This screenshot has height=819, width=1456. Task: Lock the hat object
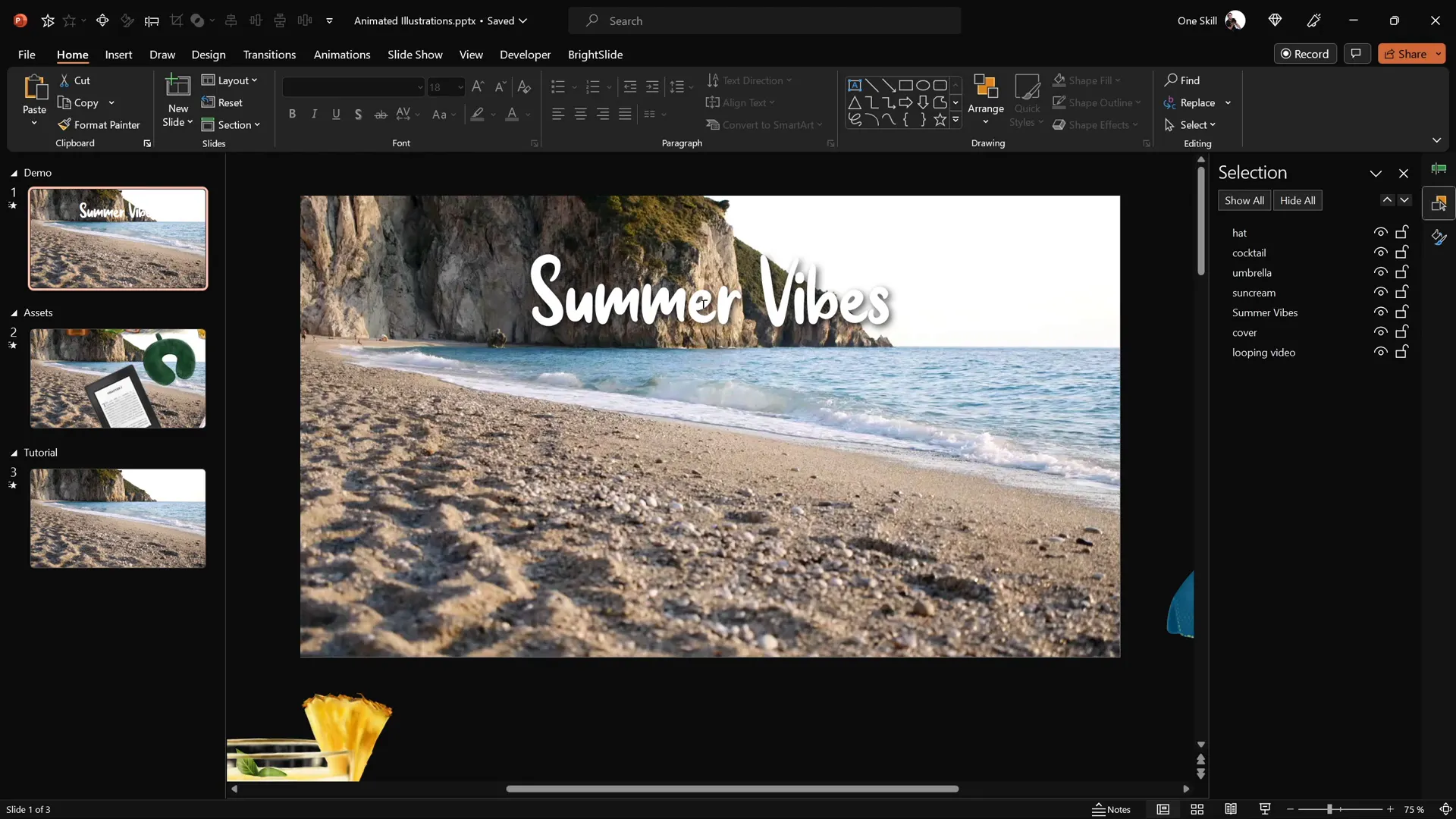[1402, 232]
